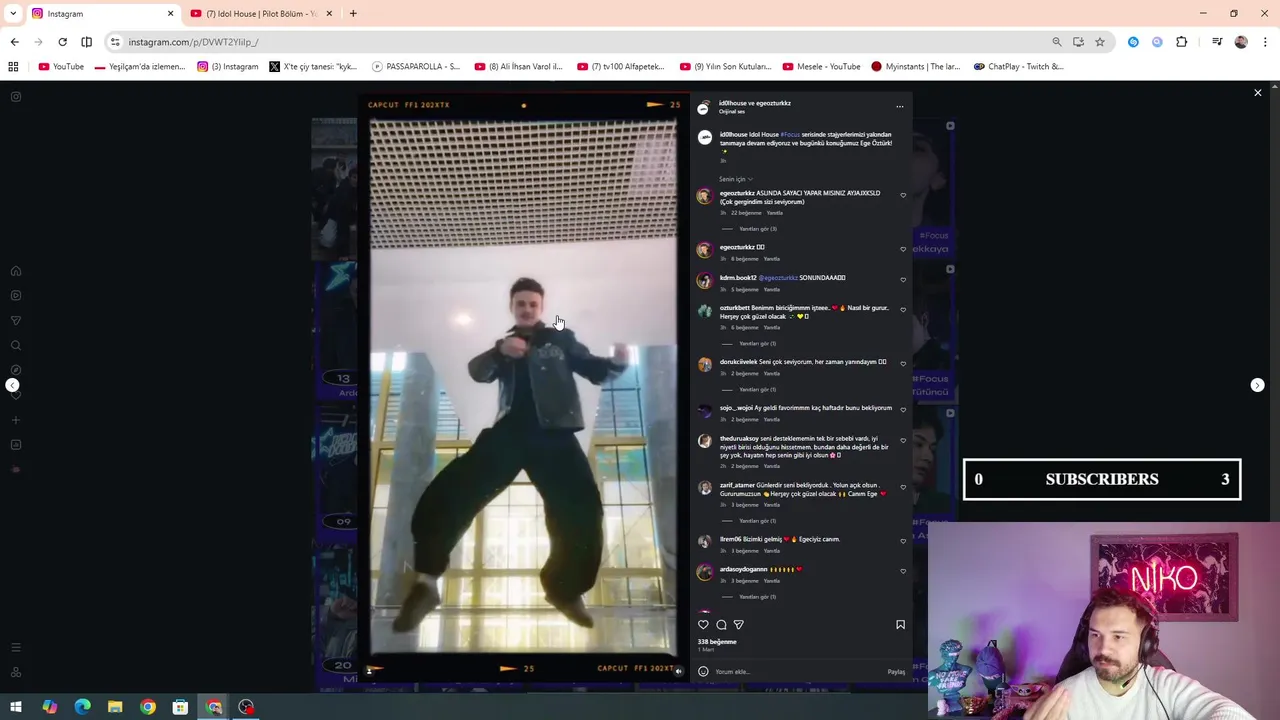Viewport: 1280px width, 720px height.
Task: Go to previous post arrow
Action: point(12,385)
